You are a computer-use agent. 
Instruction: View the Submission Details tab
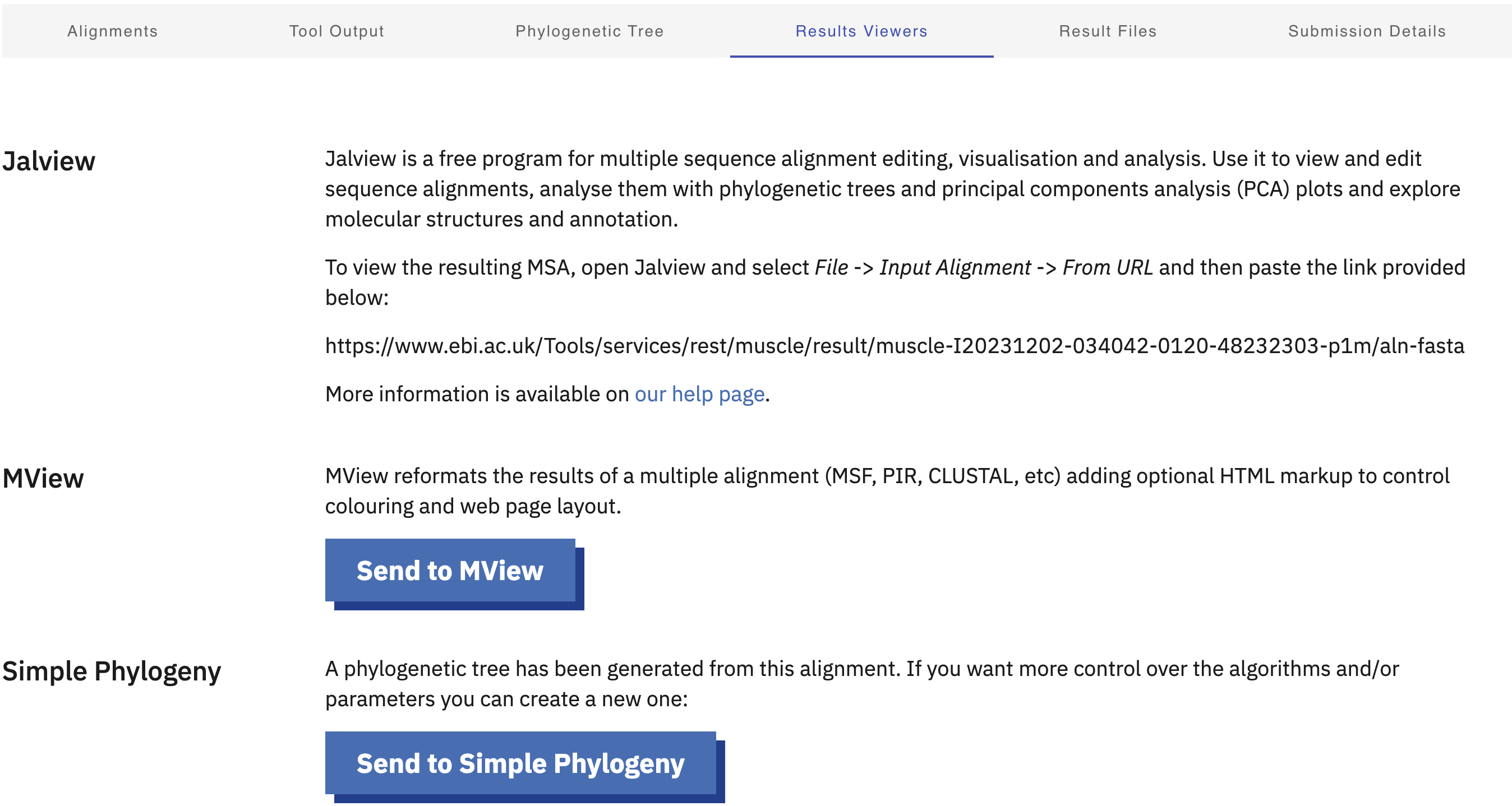[x=1367, y=31]
